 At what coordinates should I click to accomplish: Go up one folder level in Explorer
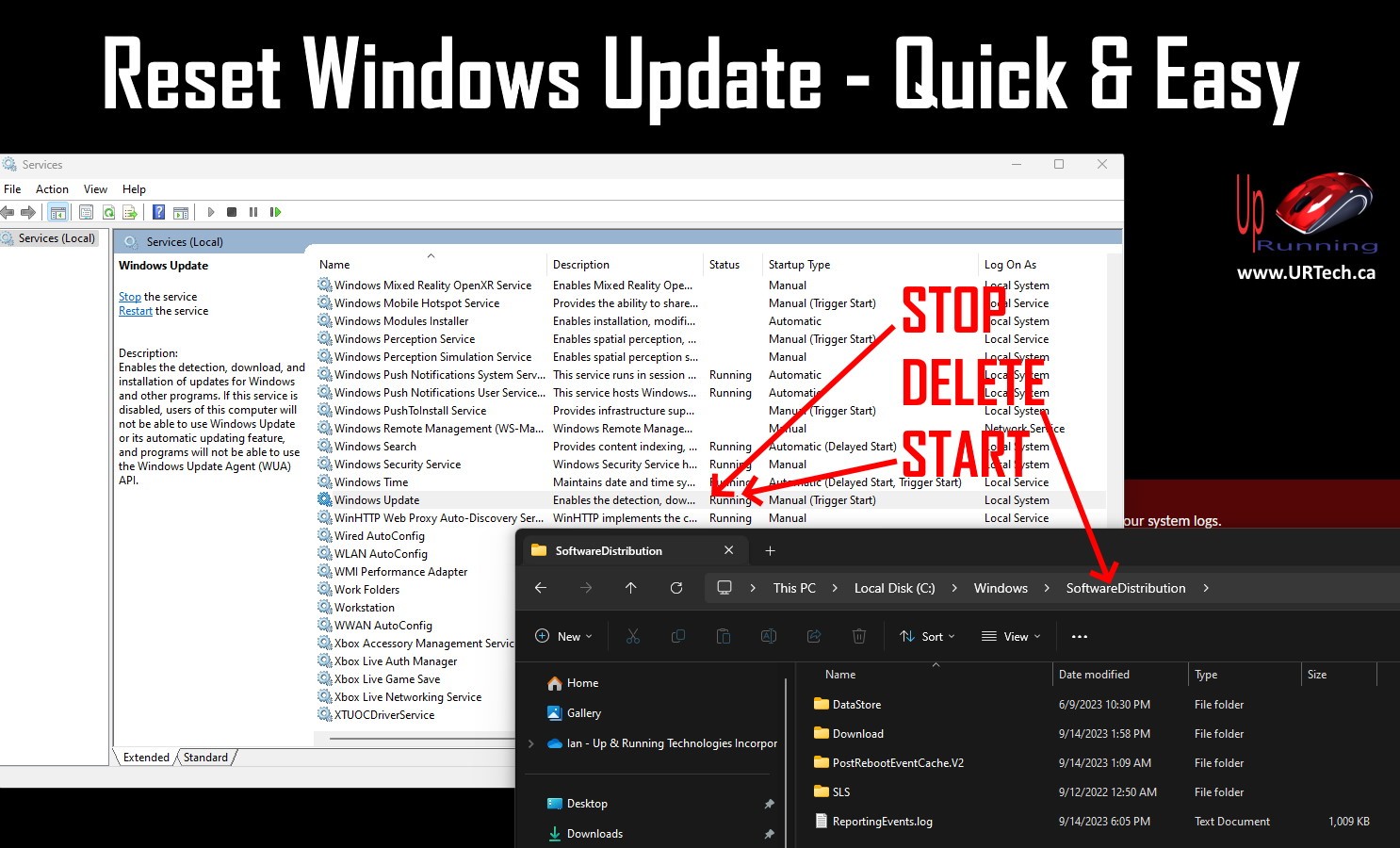click(630, 588)
